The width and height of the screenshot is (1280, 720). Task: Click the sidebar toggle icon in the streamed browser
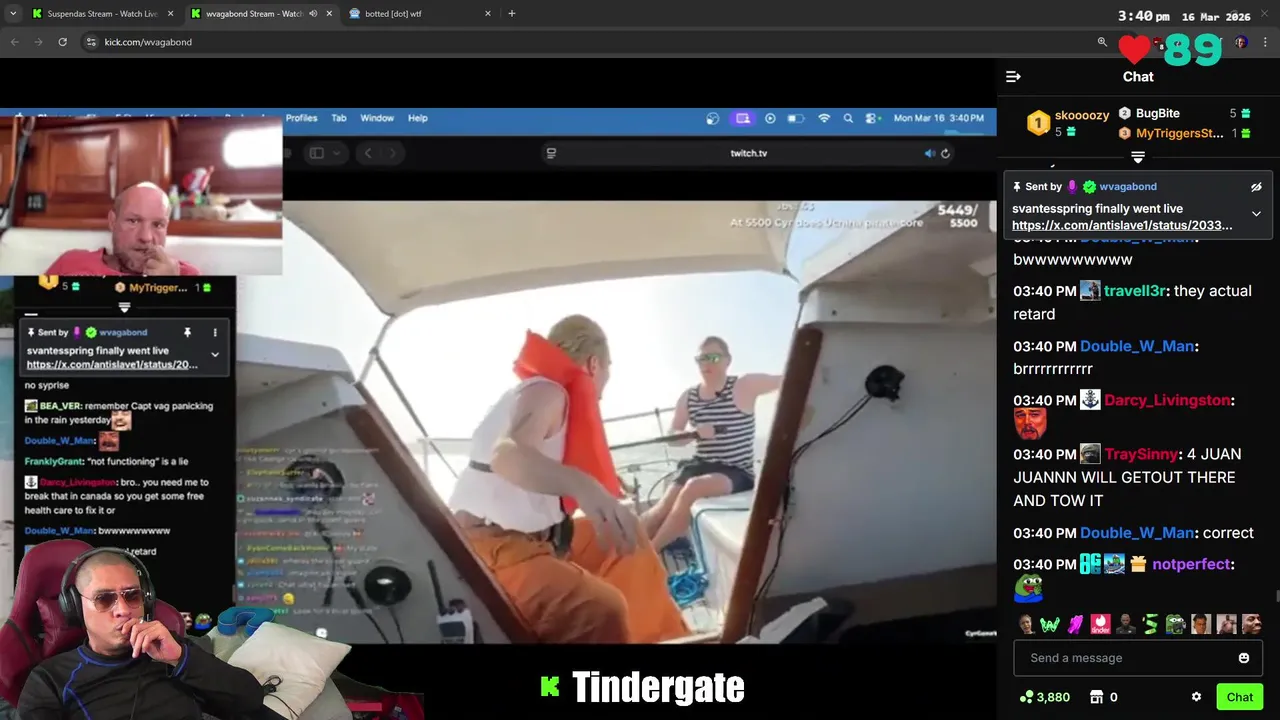pos(316,153)
